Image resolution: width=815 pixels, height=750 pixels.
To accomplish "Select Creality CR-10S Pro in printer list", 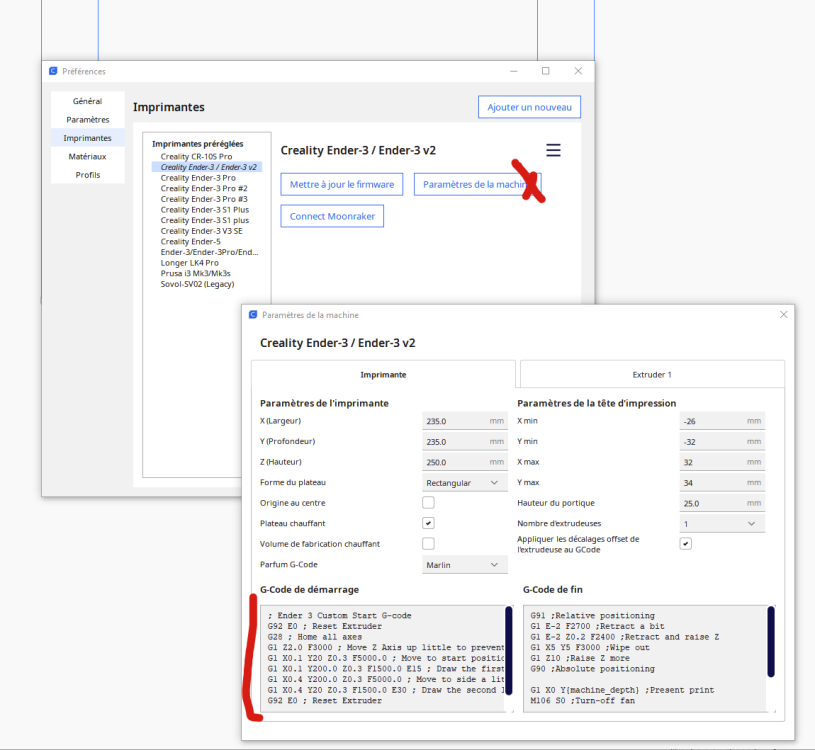I will click(x=196, y=156).
